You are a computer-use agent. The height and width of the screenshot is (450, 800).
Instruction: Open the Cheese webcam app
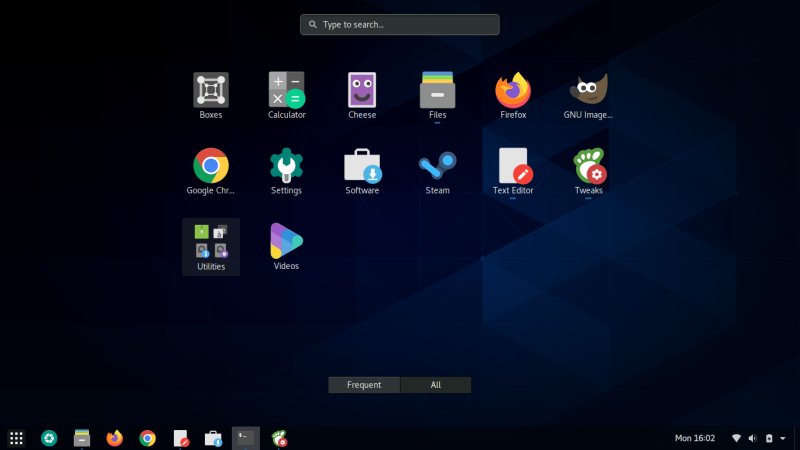point(362,91)
